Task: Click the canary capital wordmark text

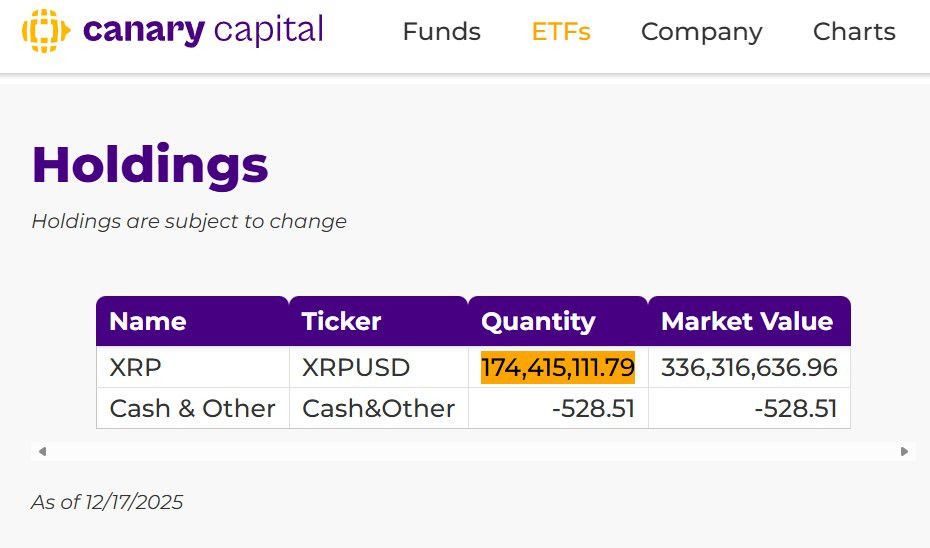Action: tap(203, 30)
